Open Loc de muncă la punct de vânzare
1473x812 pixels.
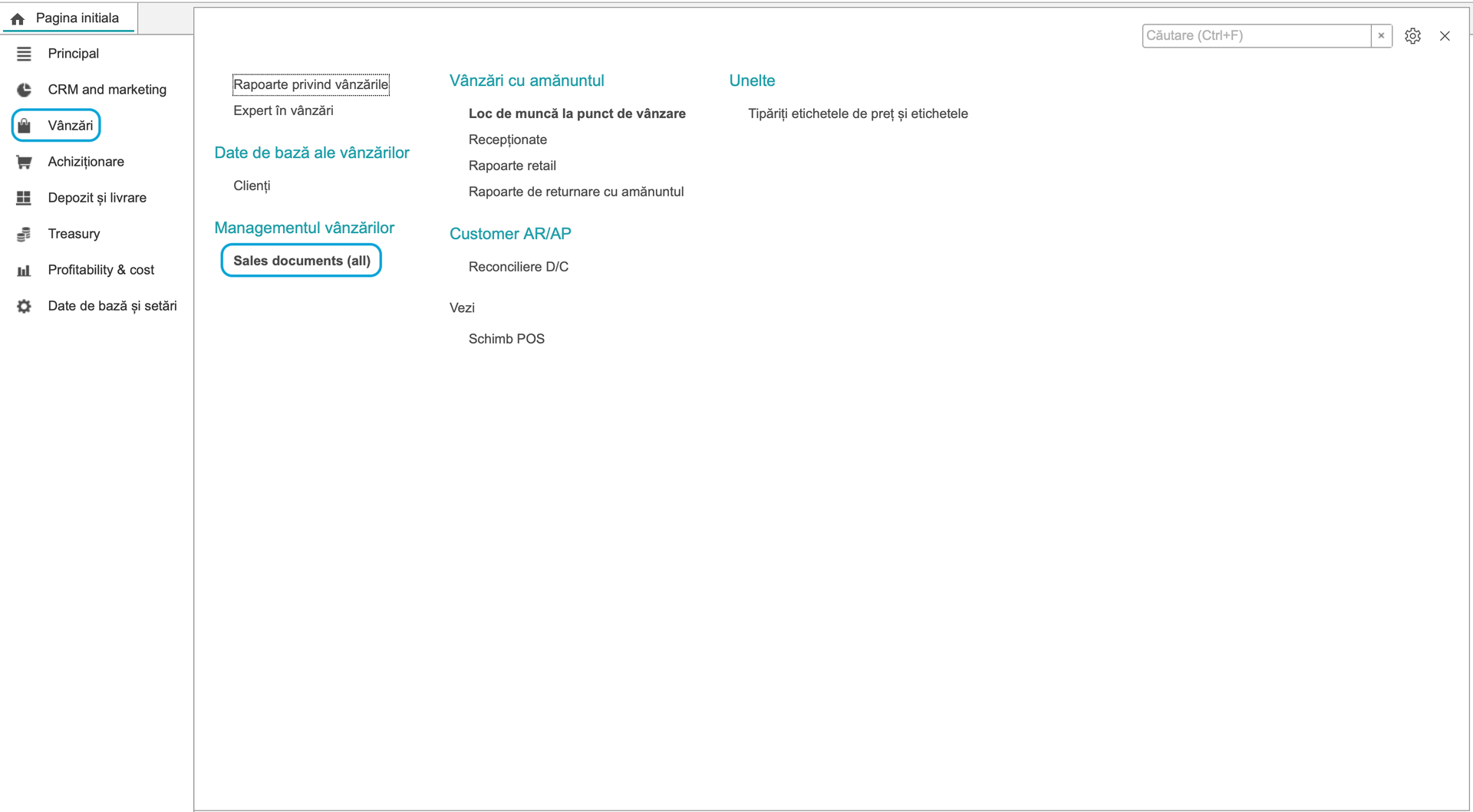pyautogui.click(x=577, y=113)
